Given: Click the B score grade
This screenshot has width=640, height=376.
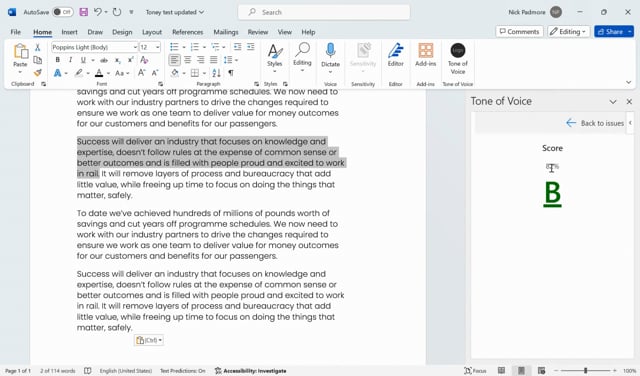Looking at the screenshot, I should point(552,194).
